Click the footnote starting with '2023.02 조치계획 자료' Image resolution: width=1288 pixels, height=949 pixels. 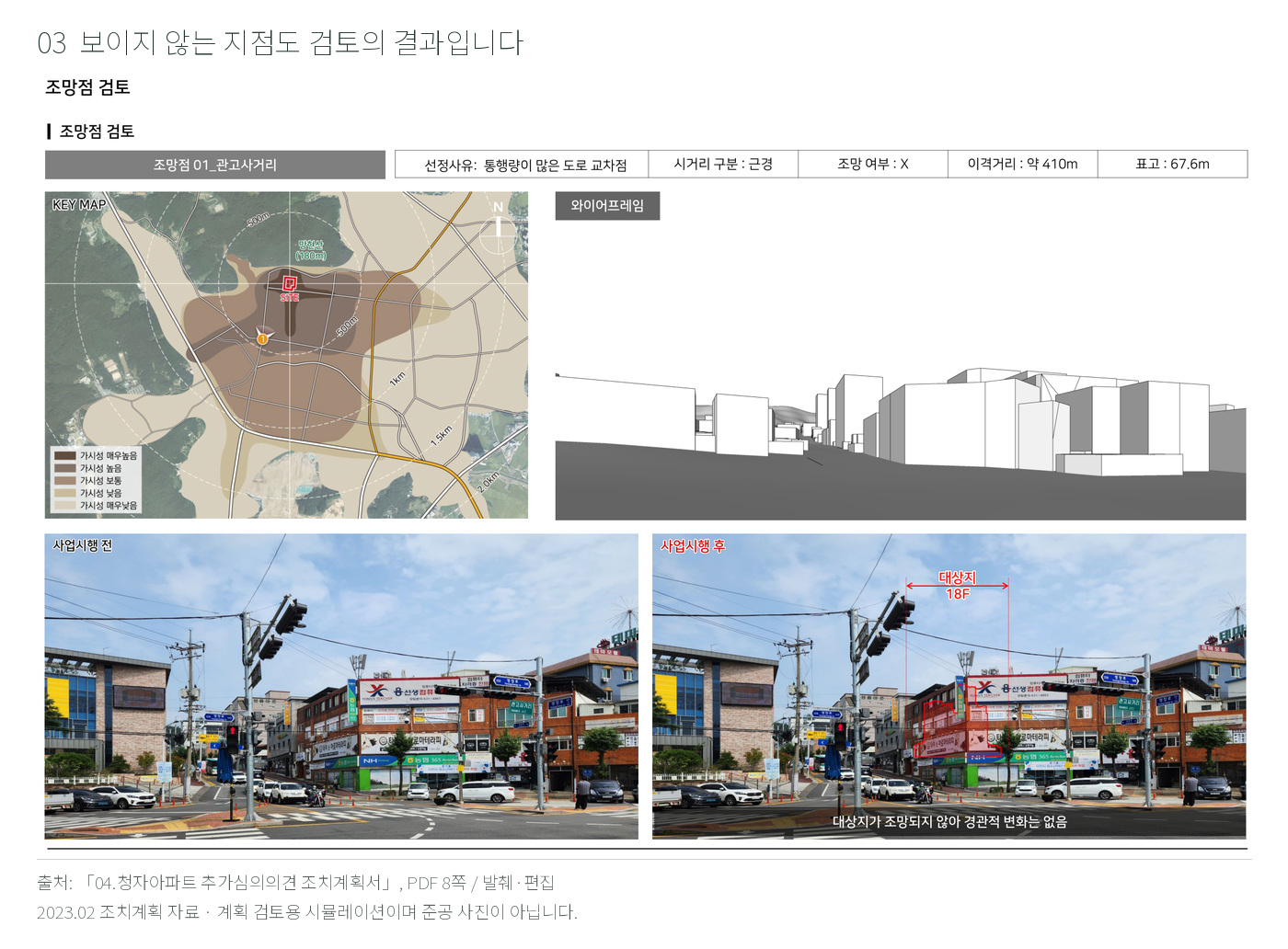click(x=307, y=912)
